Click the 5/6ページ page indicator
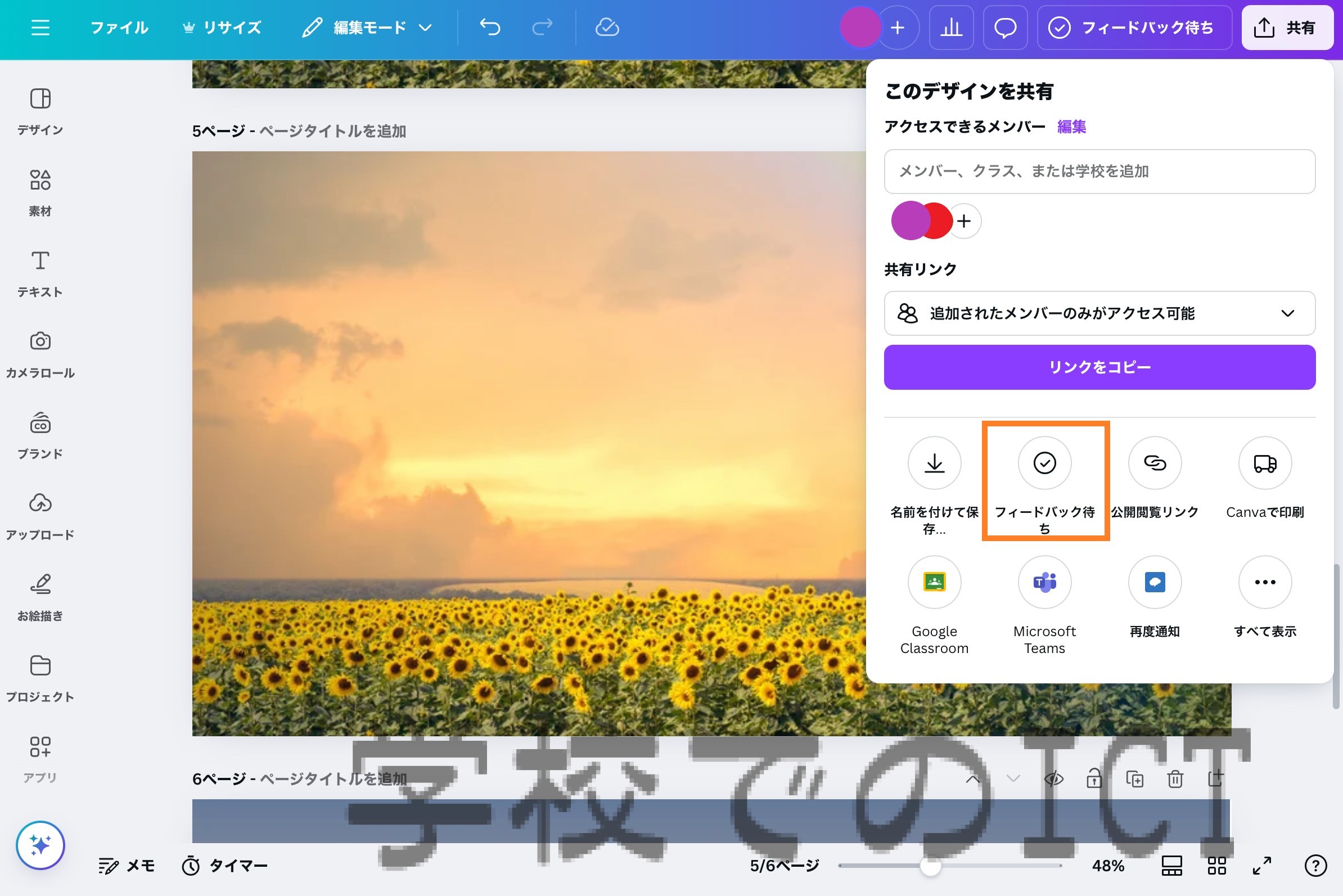This screenshot has height=896, width=1343. 784,866
